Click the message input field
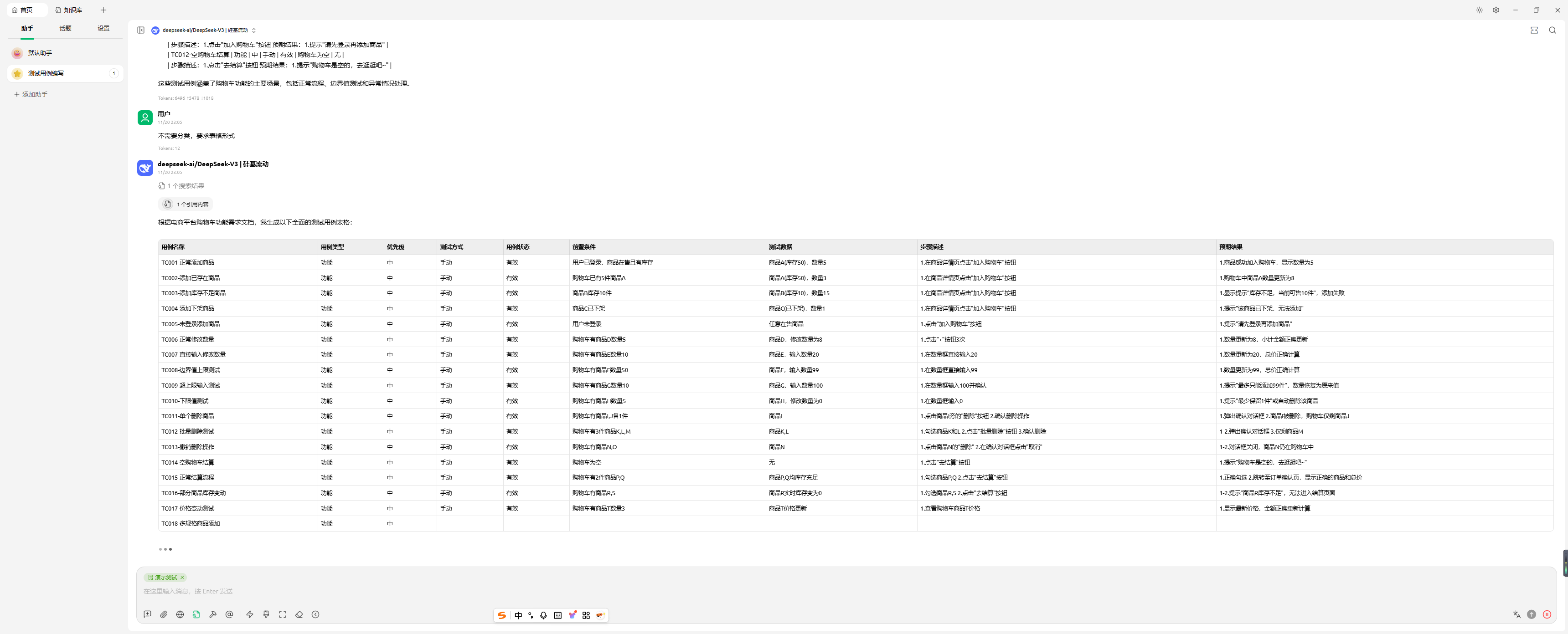Screen dimensions: 1568x634 tap(730, 591)
